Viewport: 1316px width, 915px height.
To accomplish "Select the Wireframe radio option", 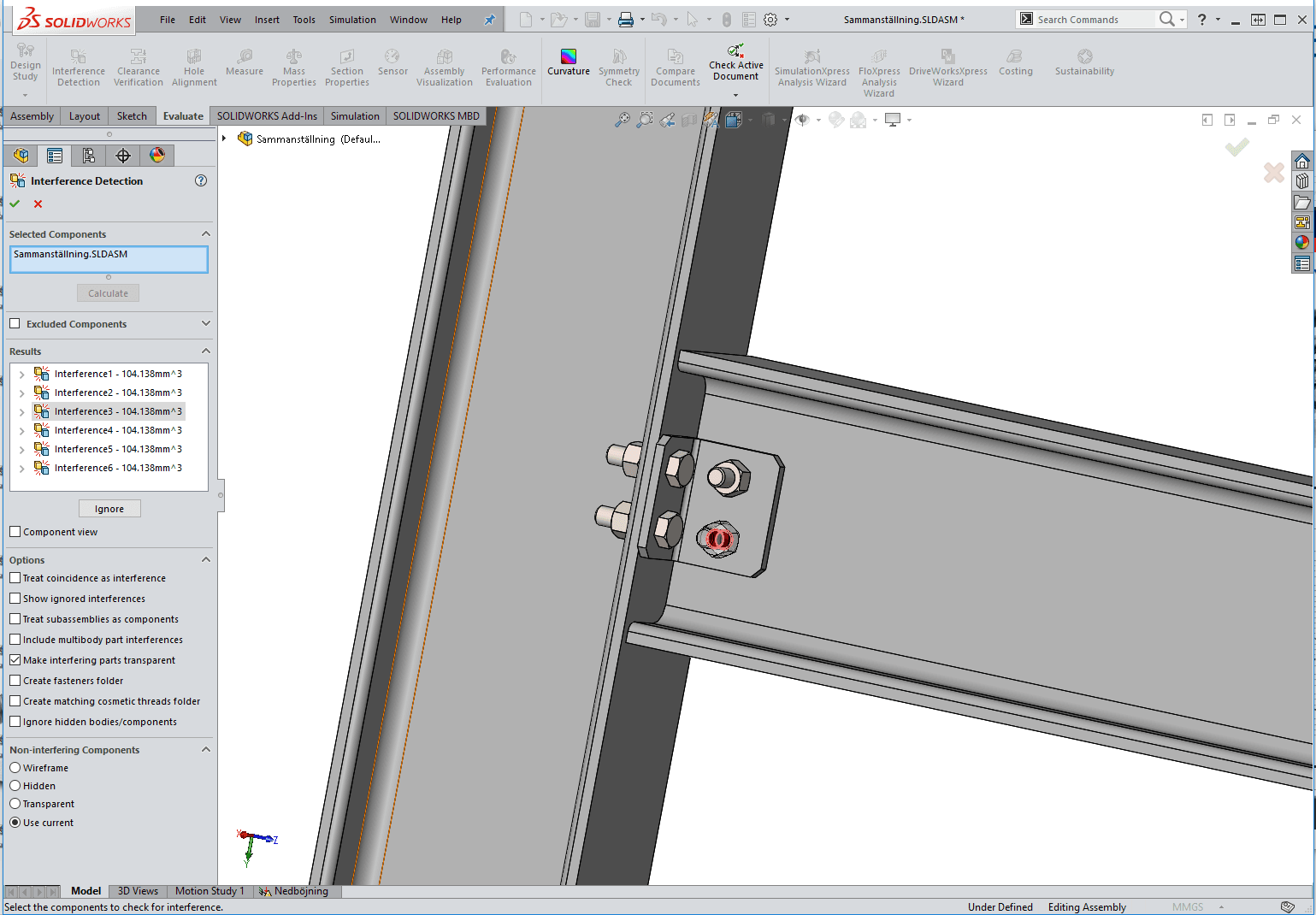I will click(15, 768).
